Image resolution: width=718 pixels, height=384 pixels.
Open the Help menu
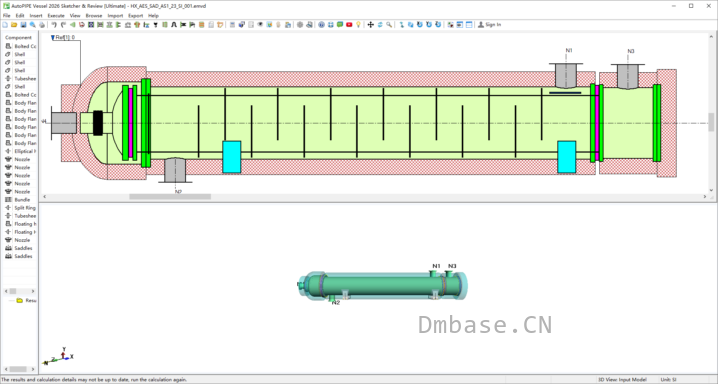(x=153, y=16)
